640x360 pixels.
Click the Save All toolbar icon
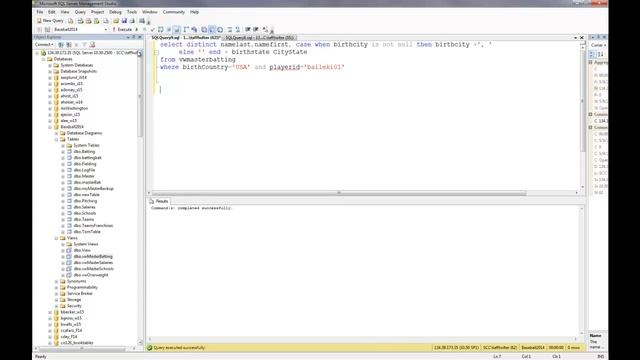(132, 20)
